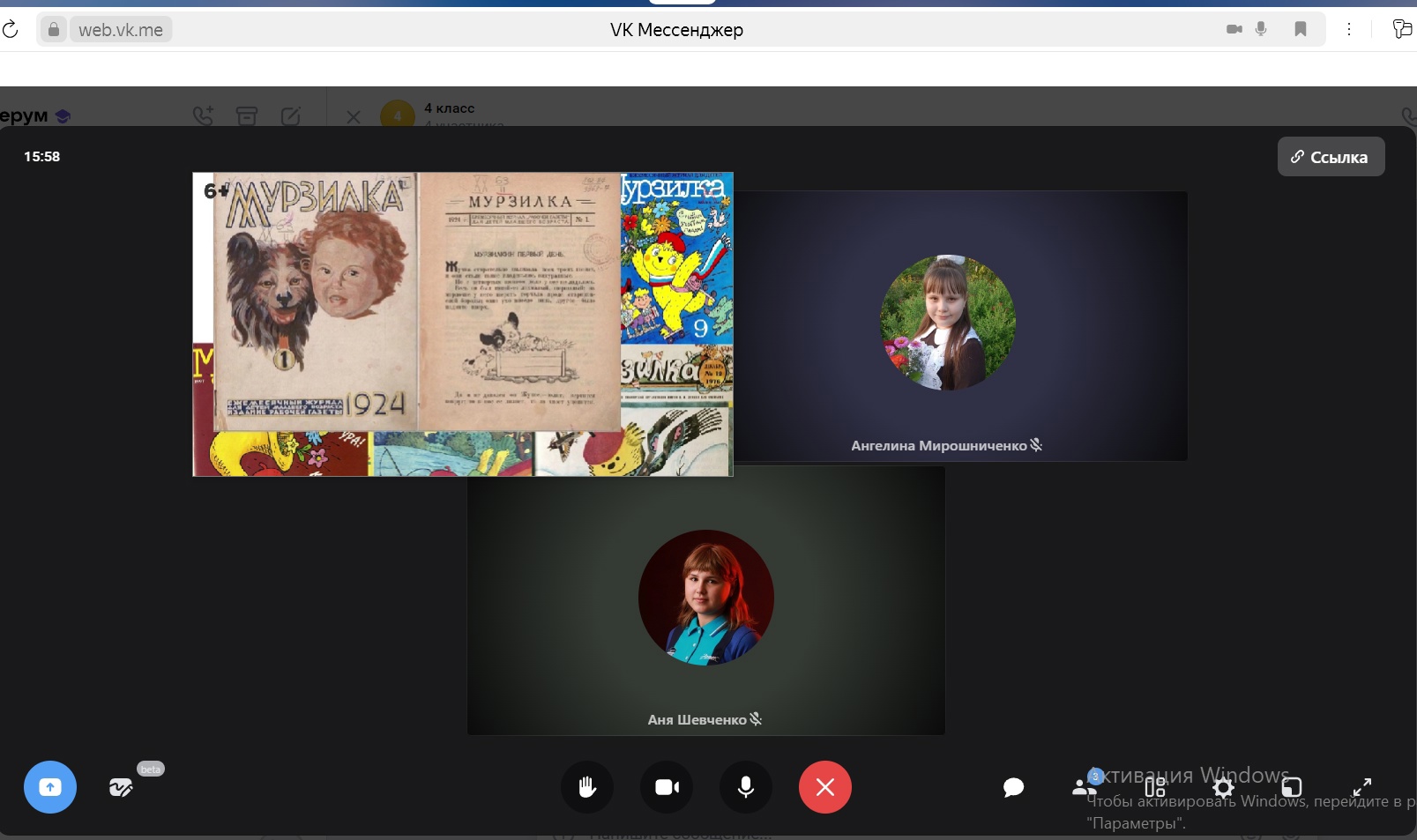This screenshot has width=1417, height=840.
Task: Start screen sharing with the blue button
Action: pos(50,787)
